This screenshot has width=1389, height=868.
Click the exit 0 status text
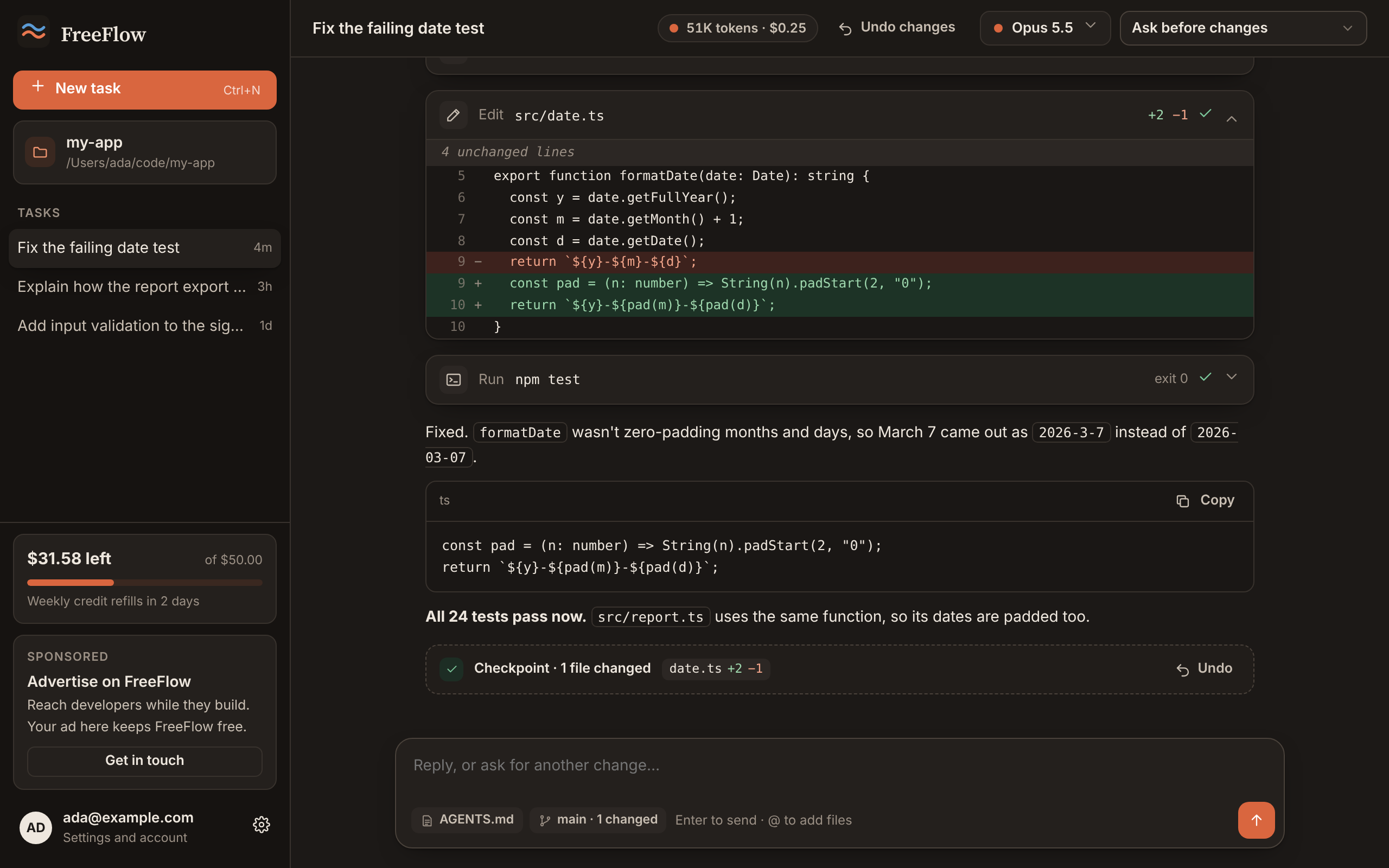click(x=1171, y=379)
